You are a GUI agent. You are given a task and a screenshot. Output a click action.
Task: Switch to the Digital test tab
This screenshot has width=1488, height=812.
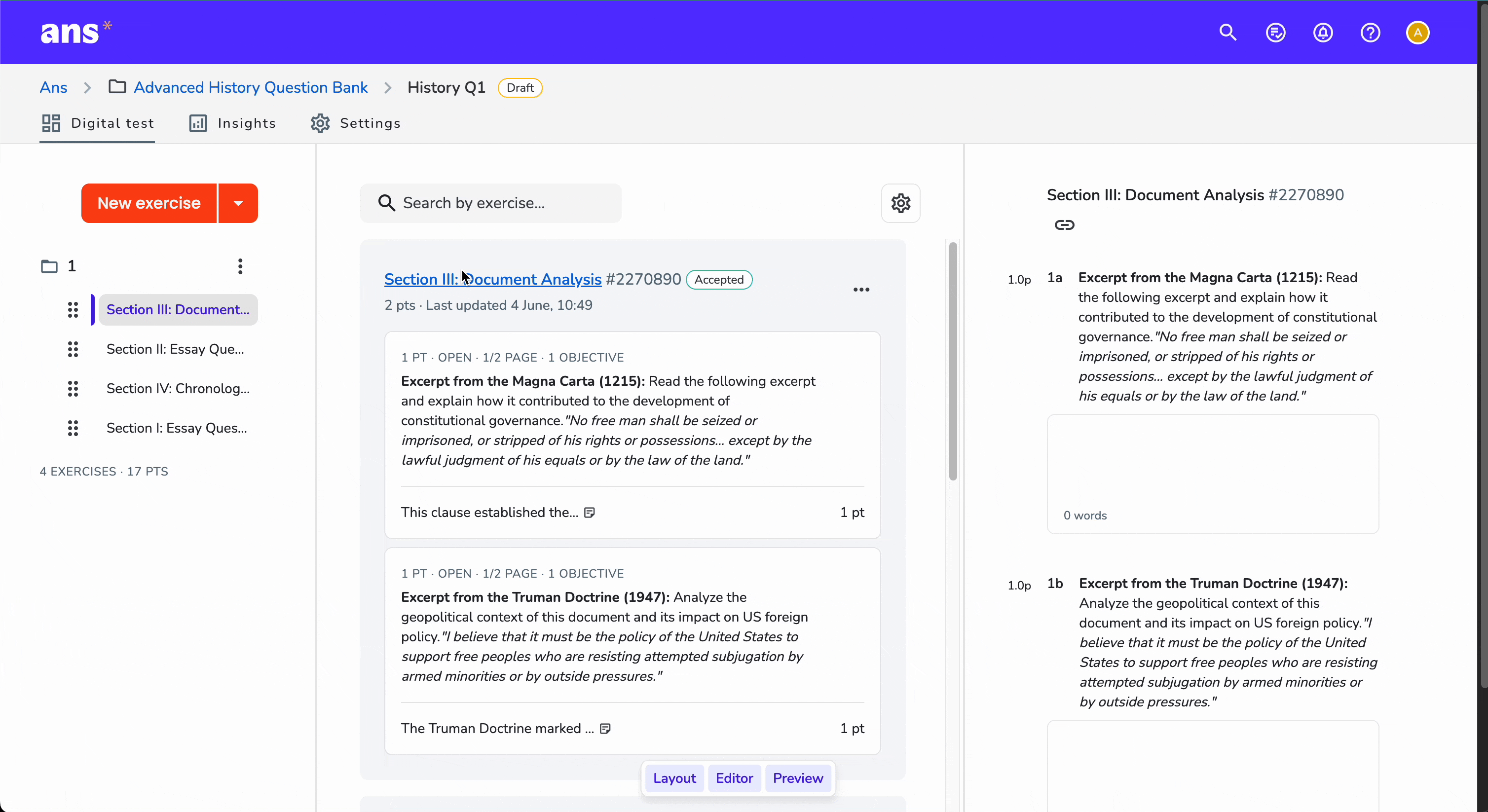coord(97,123)
